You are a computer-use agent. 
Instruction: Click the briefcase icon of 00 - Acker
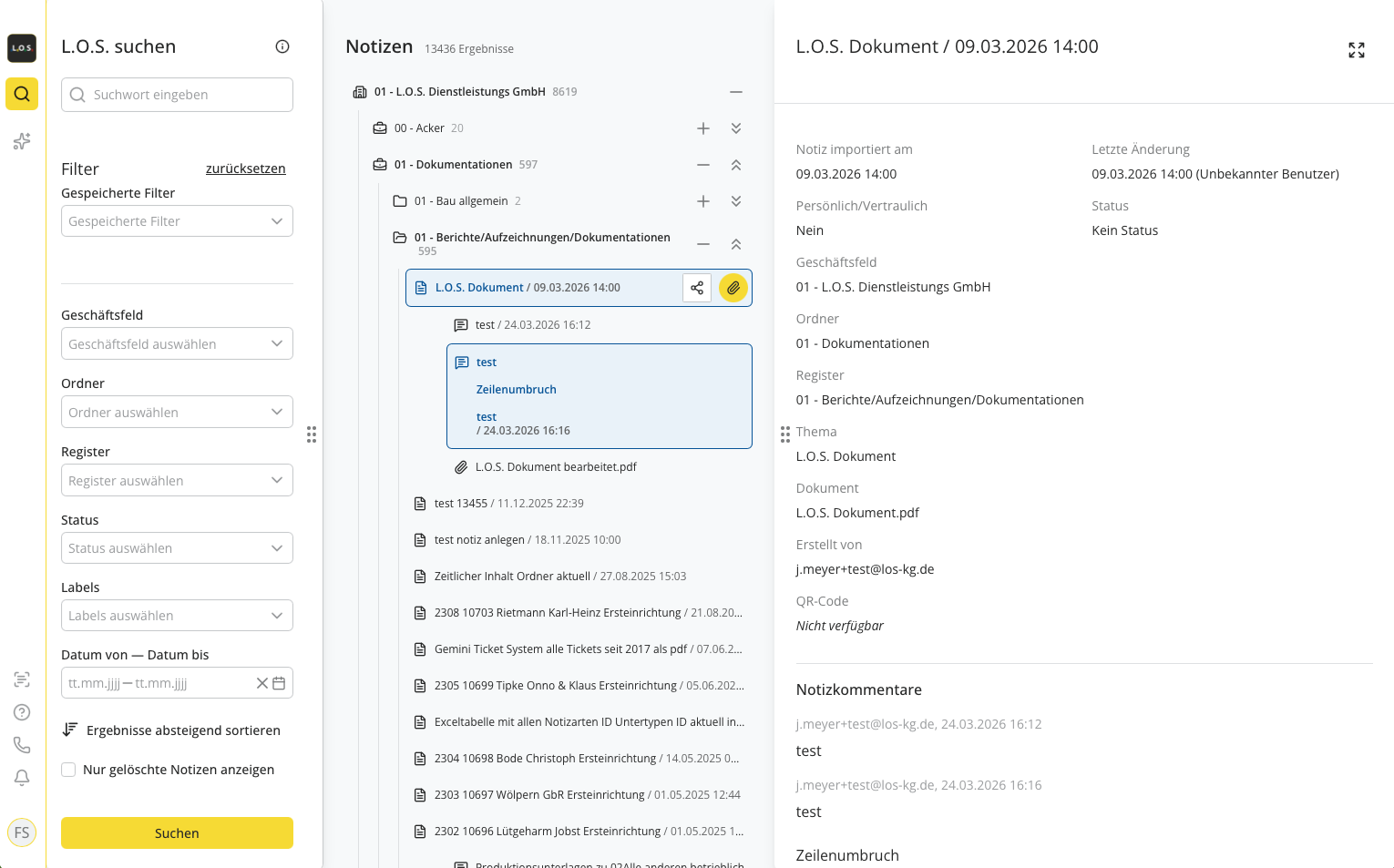pos(380,128)
